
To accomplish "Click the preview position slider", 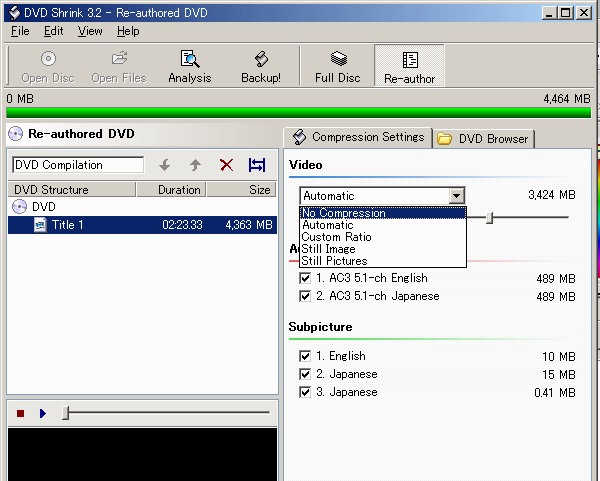I will 67,412.
